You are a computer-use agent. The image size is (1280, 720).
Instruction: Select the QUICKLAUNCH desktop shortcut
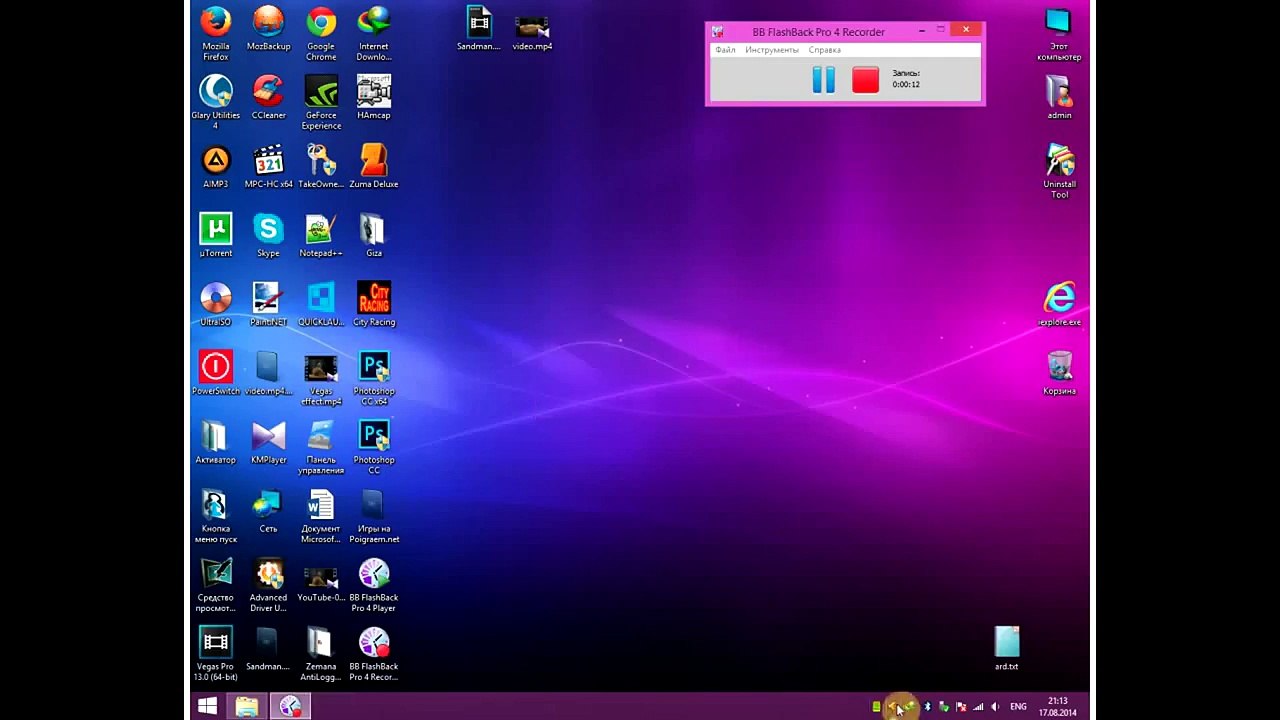(x=321, y=304)
